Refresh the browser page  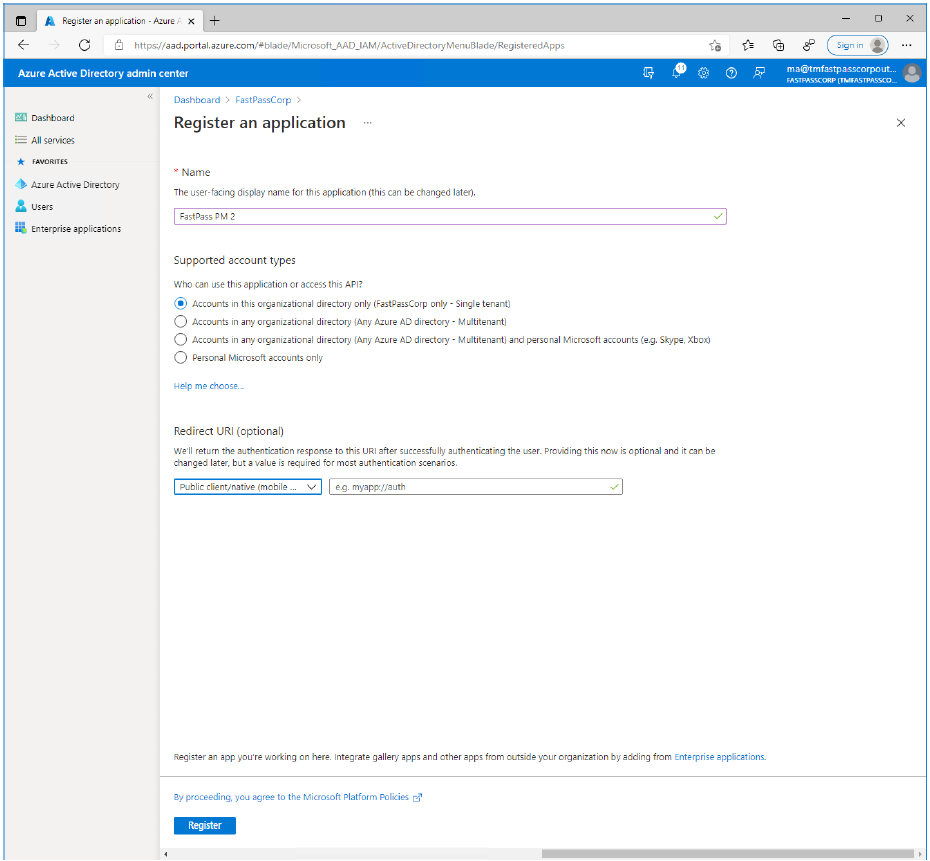(x=85, y=45)
